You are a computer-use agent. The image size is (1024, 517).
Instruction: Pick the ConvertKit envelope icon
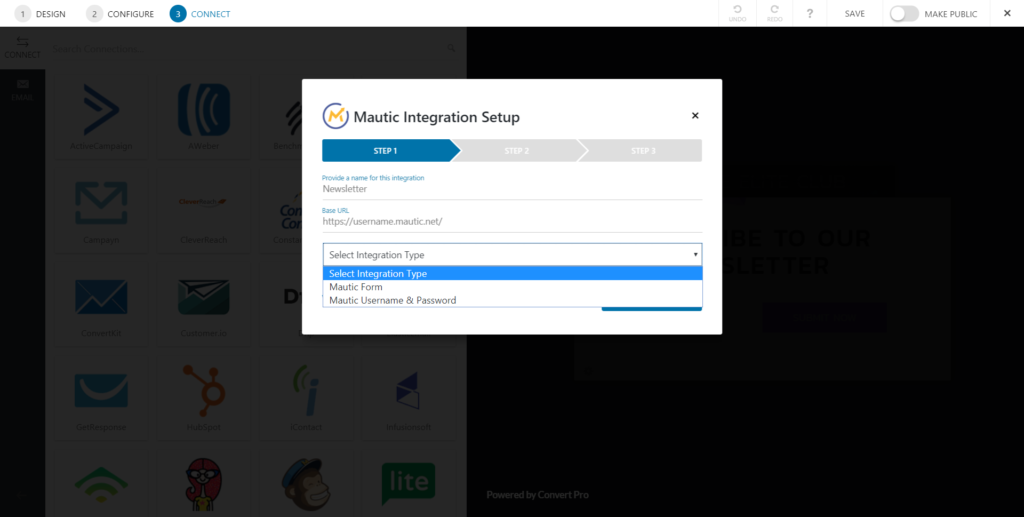point(101,297)
